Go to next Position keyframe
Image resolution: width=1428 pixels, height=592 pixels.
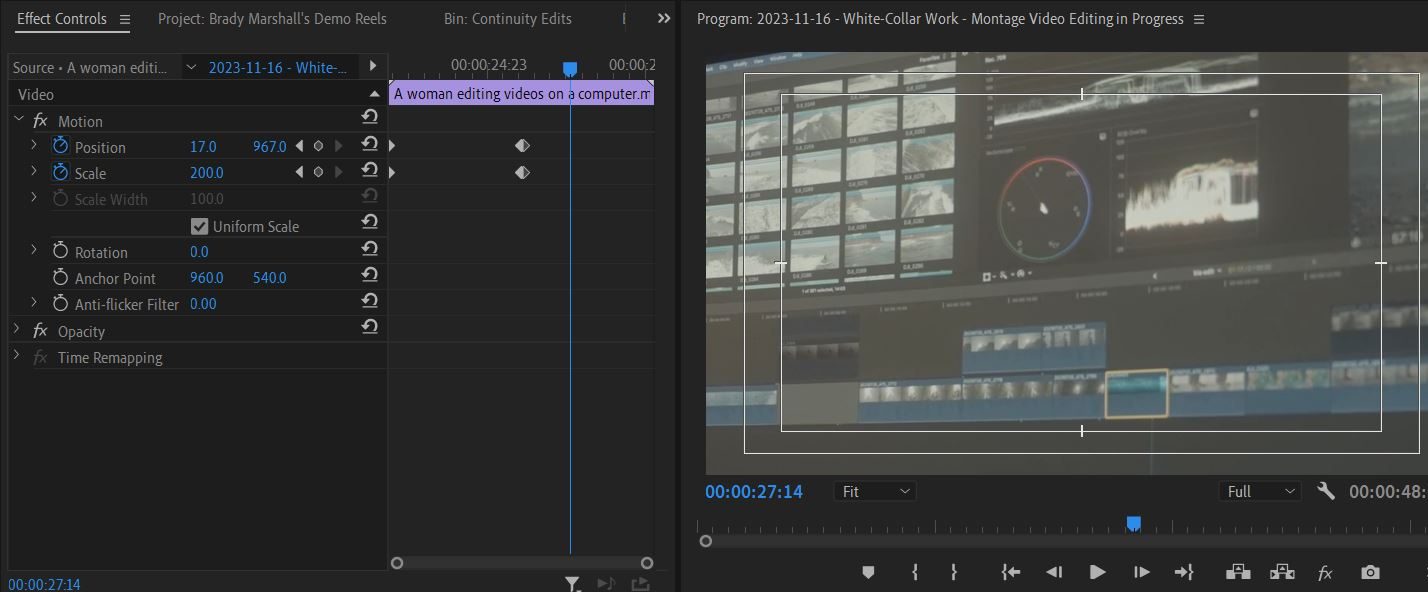pos(338,146)
